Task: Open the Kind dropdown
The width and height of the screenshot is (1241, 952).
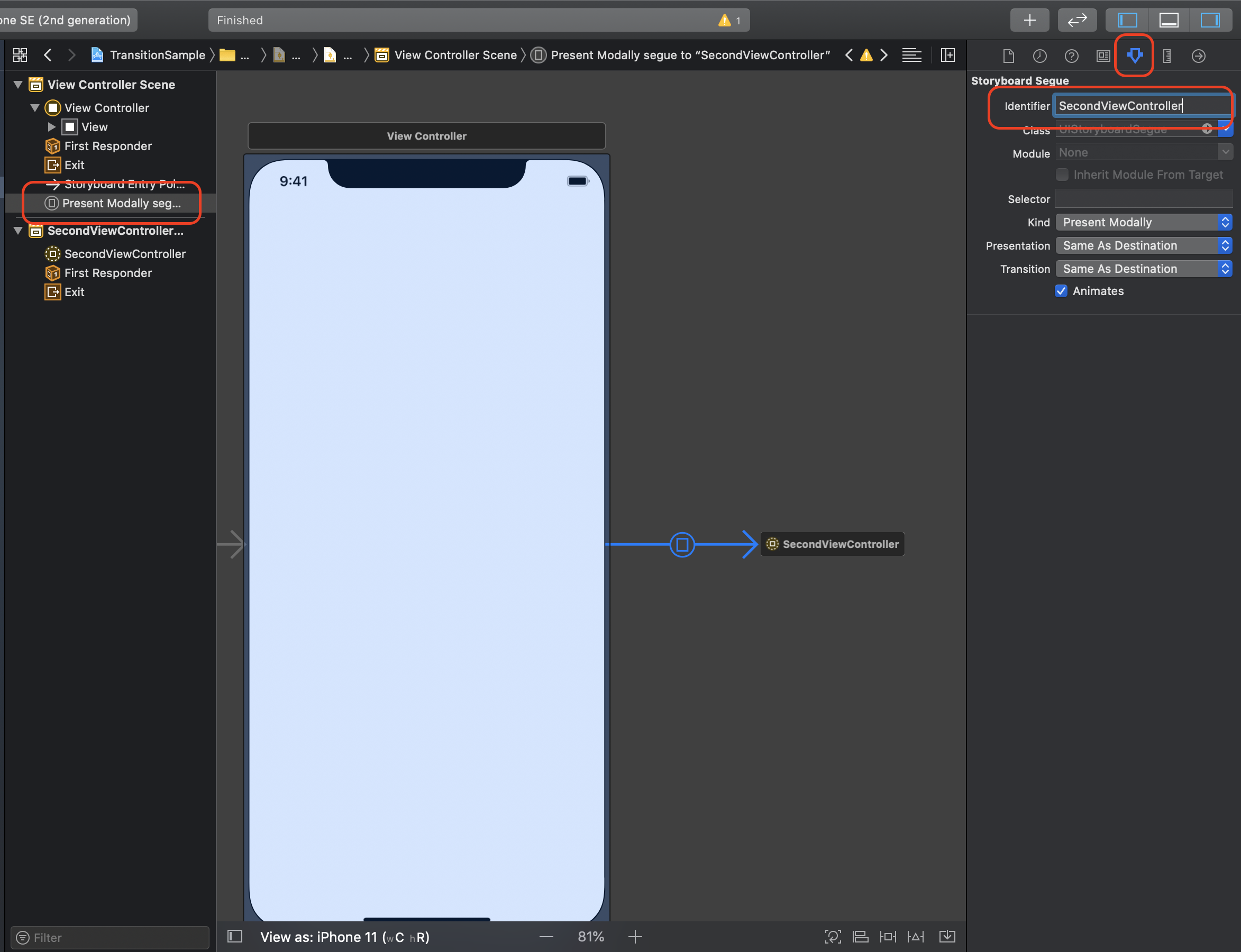Action: click(x=1144, y=222)
